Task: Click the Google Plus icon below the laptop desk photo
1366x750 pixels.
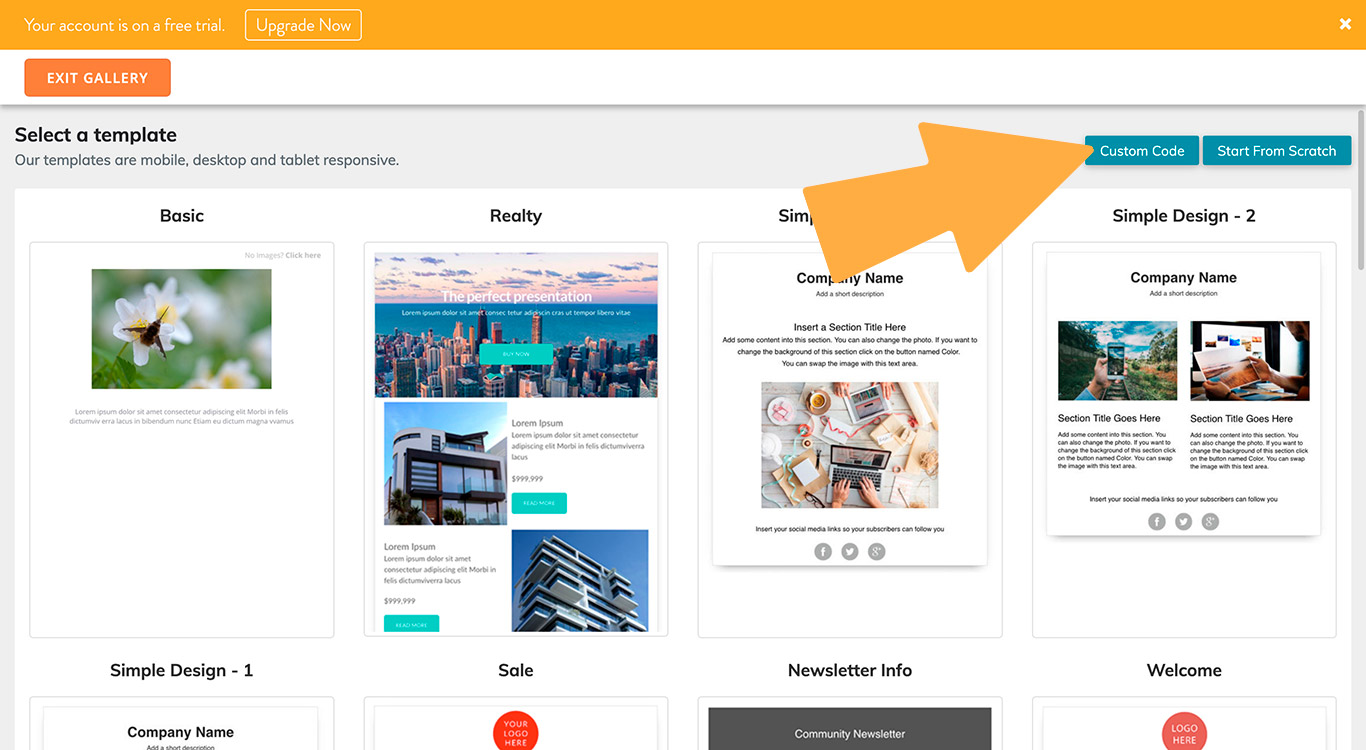Action: pyautogui.click(x=877, y=551)
